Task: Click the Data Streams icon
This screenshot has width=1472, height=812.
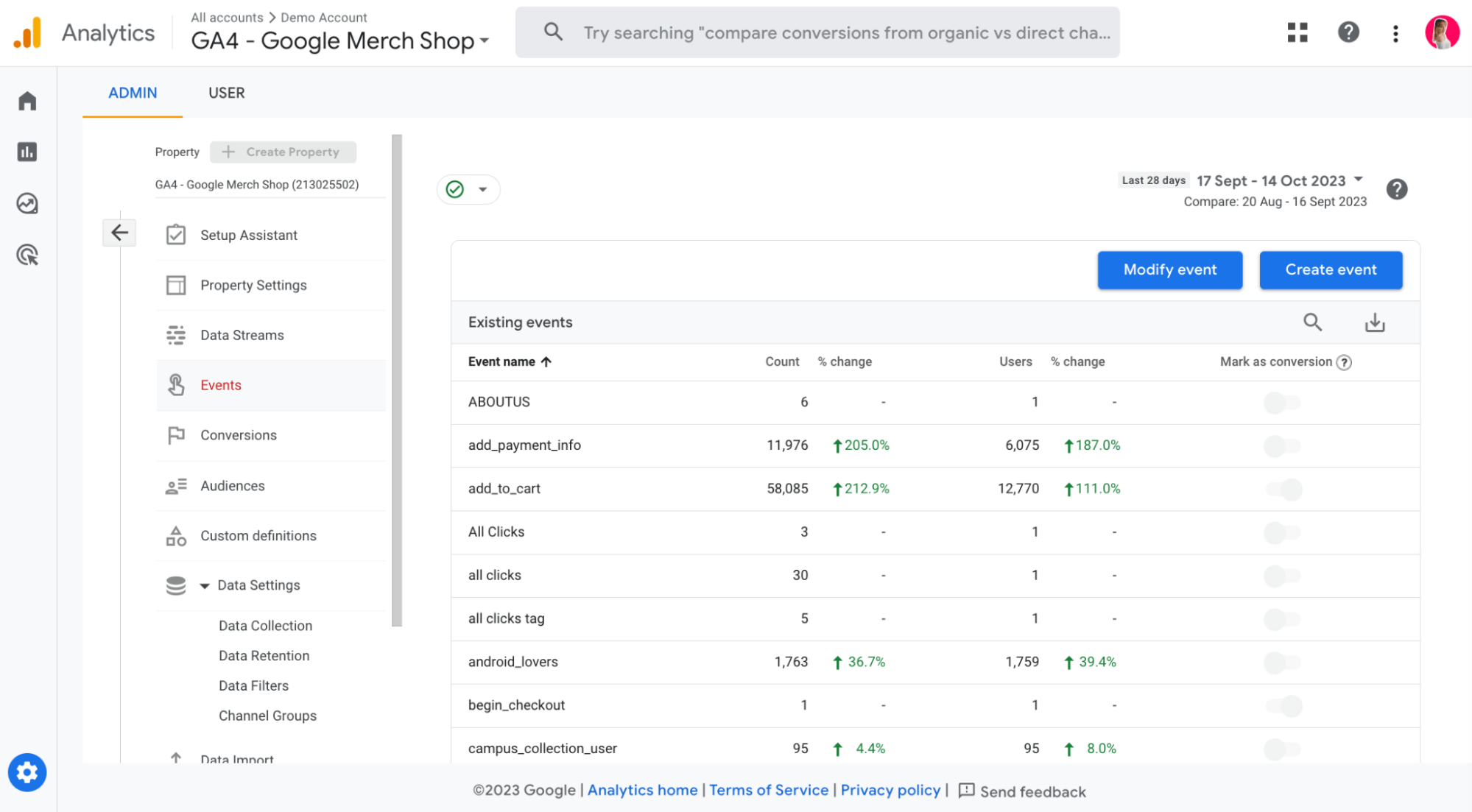Action: pyautogui.click(x=177, y=335)
